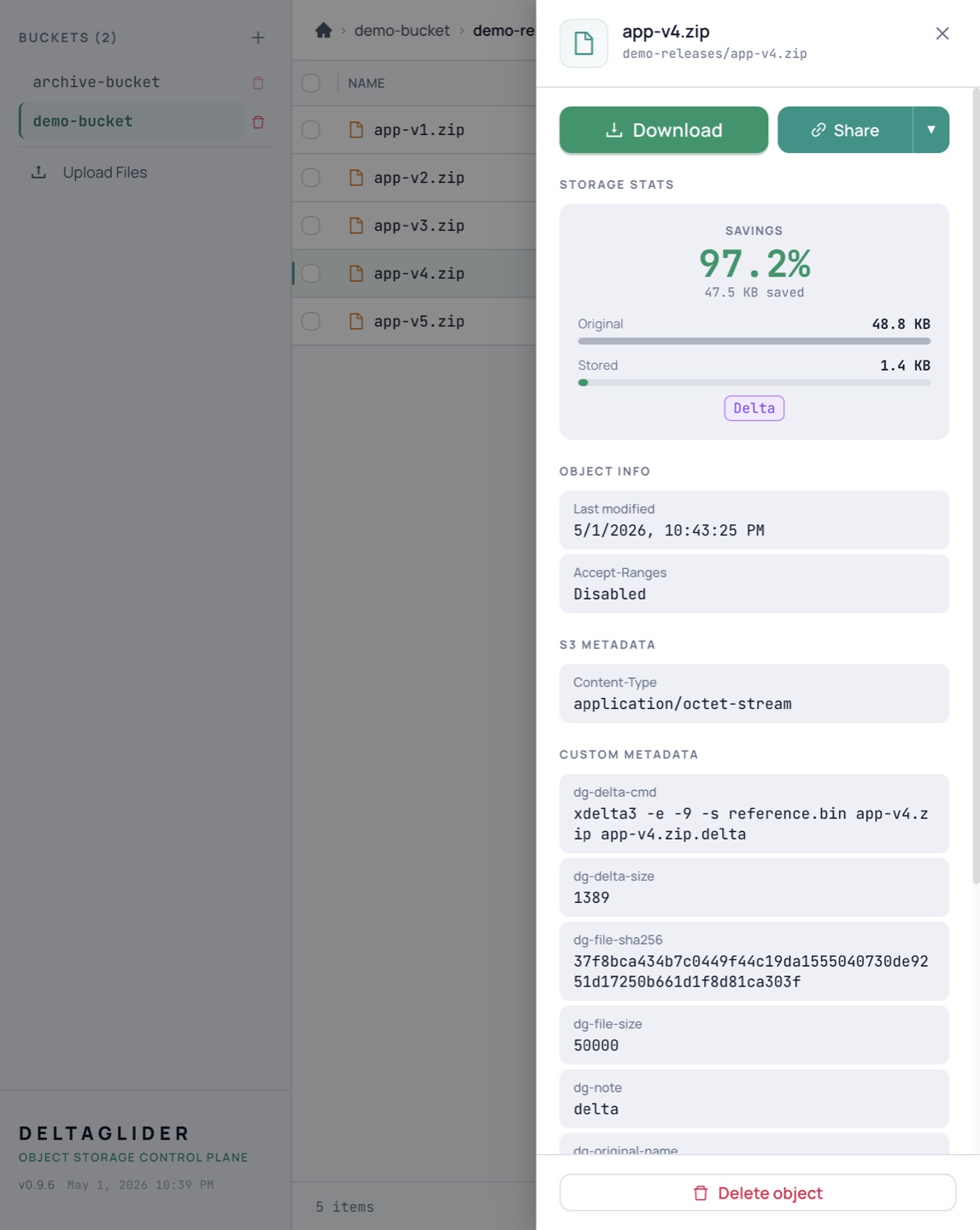This screenshot has height=1230, width=980.
Task: Click the dg-file-sha256 hash value
Action: [751, 971]
